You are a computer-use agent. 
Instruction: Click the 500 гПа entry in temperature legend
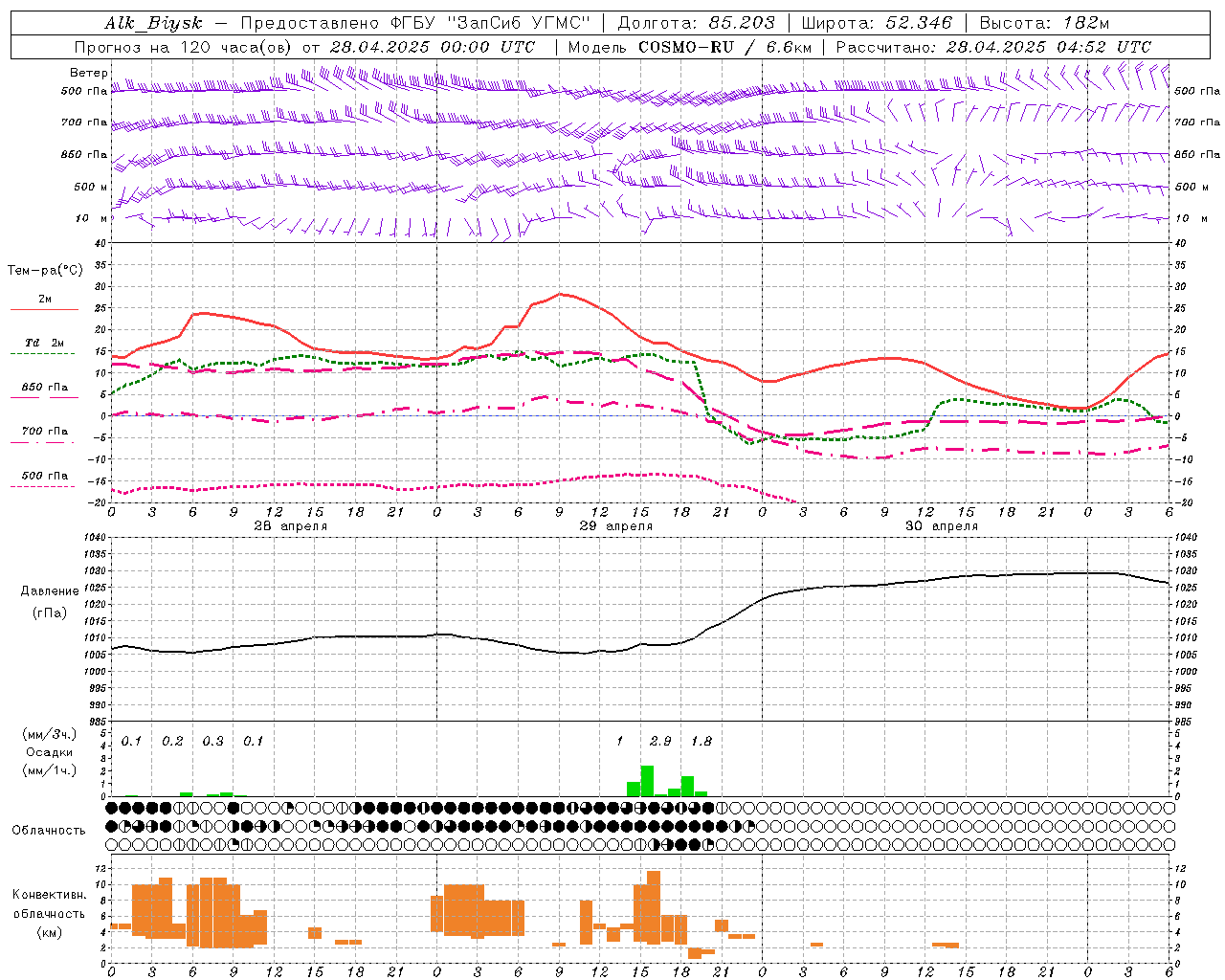45,476
